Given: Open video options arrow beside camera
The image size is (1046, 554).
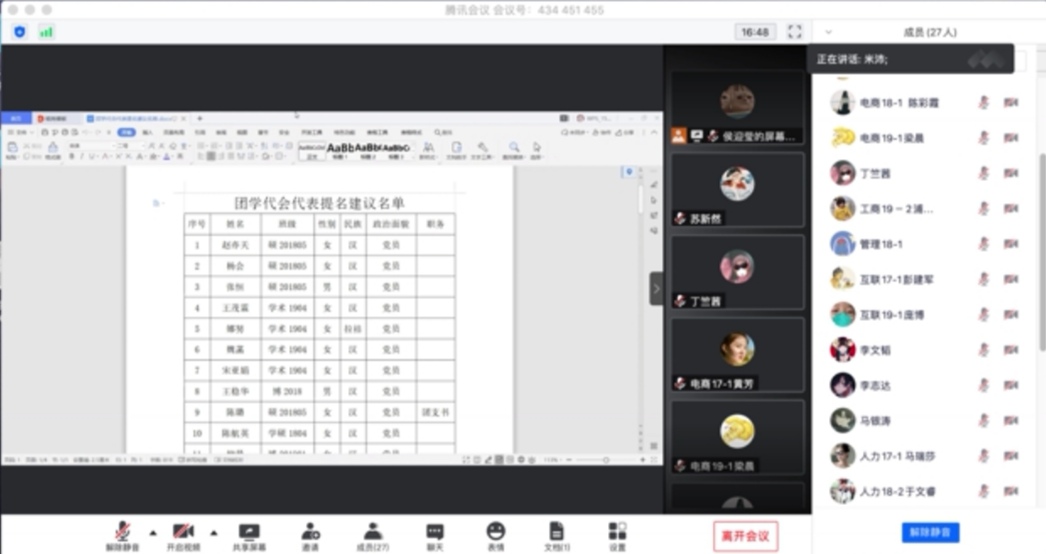Looking at the screenshot, I should coord(213,533).
